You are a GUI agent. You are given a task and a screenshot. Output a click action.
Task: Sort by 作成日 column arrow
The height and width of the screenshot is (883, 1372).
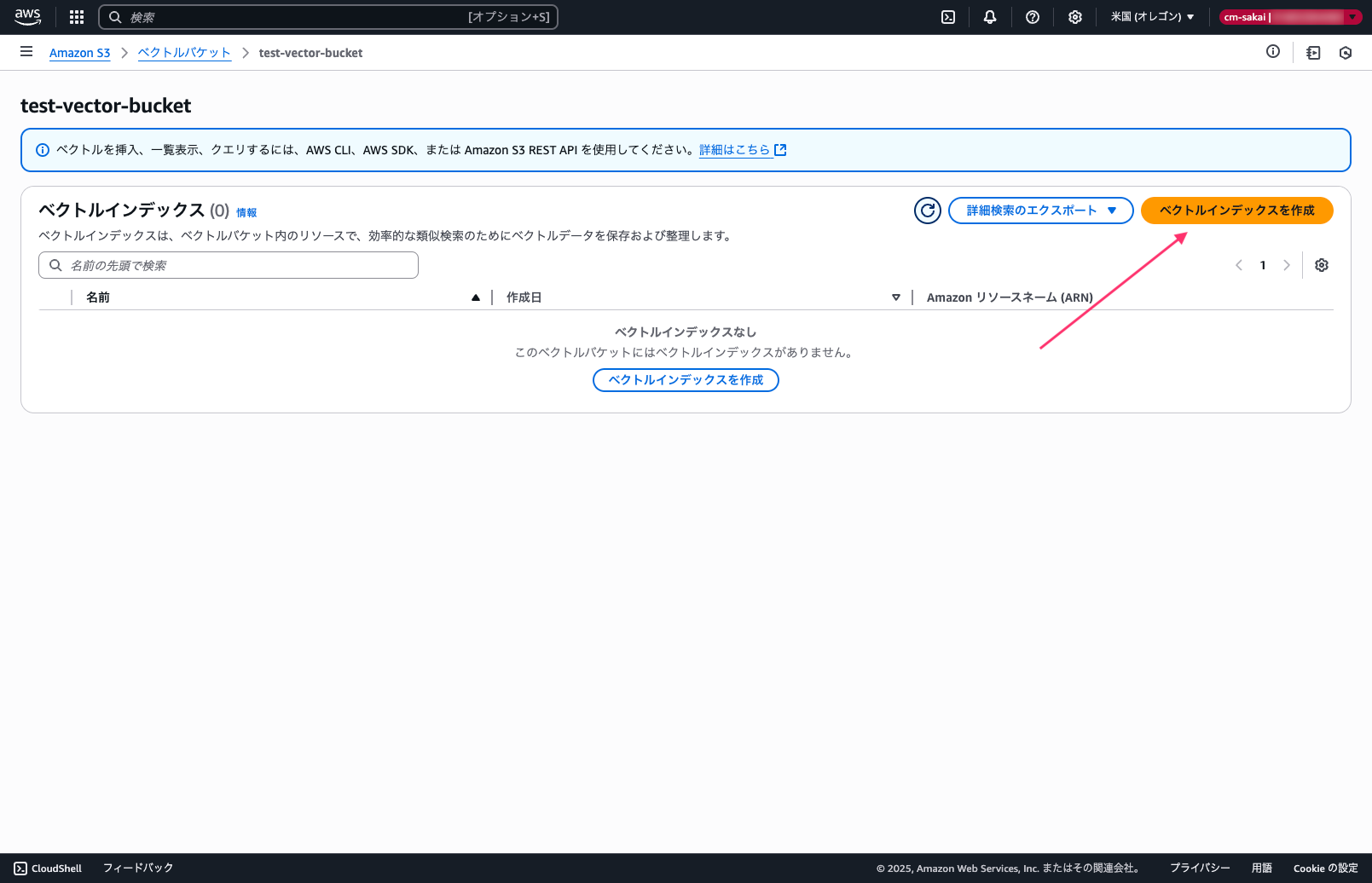(x=896, y=297)
